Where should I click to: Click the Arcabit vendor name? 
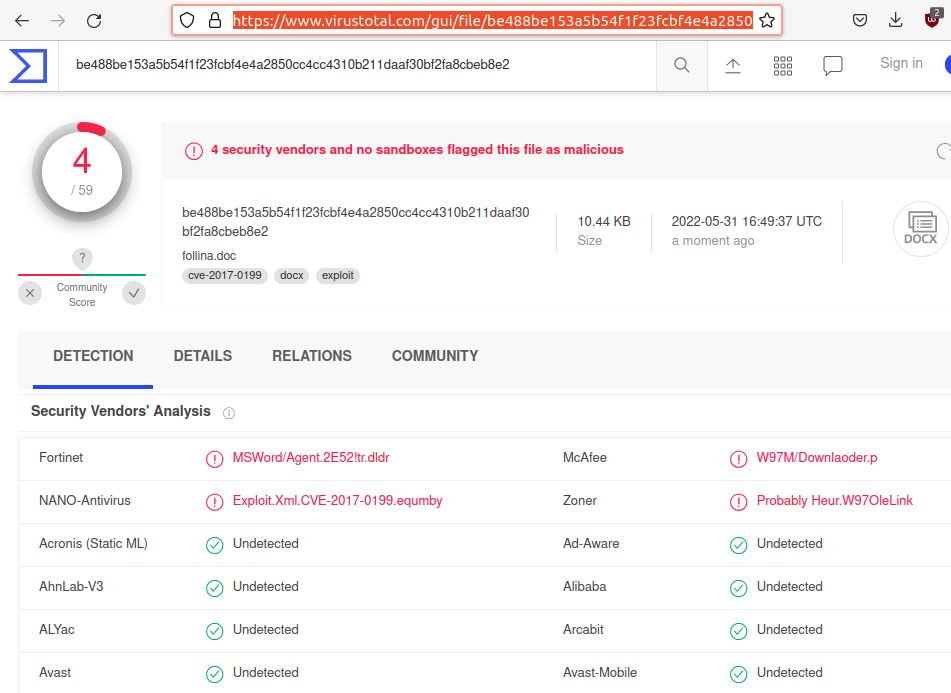(x=583, y=630)
